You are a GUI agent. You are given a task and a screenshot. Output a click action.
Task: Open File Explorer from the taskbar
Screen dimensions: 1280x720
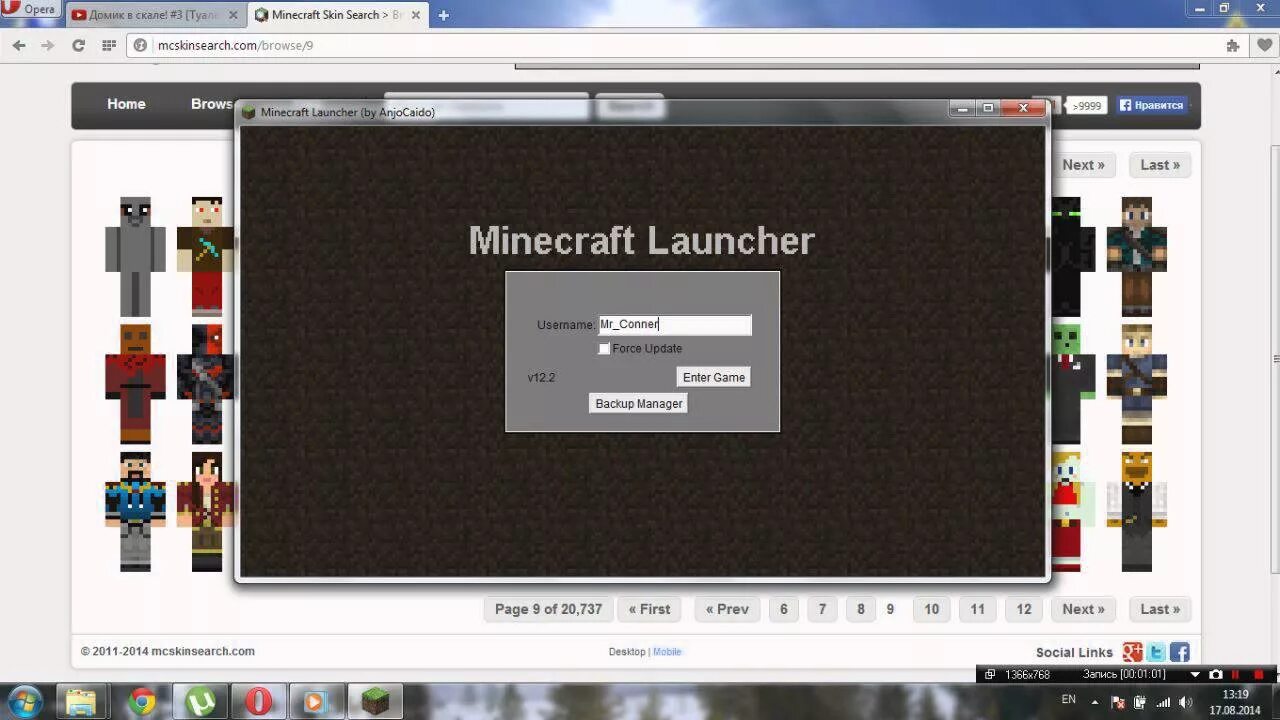click(x=82, y=702)
